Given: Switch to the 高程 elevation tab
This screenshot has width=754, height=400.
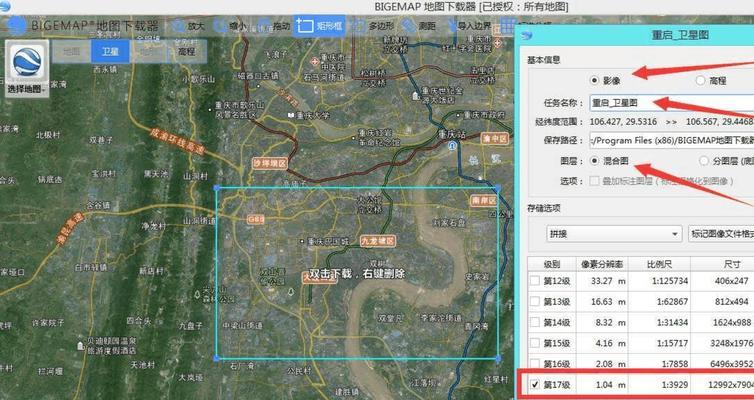Looking at the screenshot, I should [x=187, y=51].
